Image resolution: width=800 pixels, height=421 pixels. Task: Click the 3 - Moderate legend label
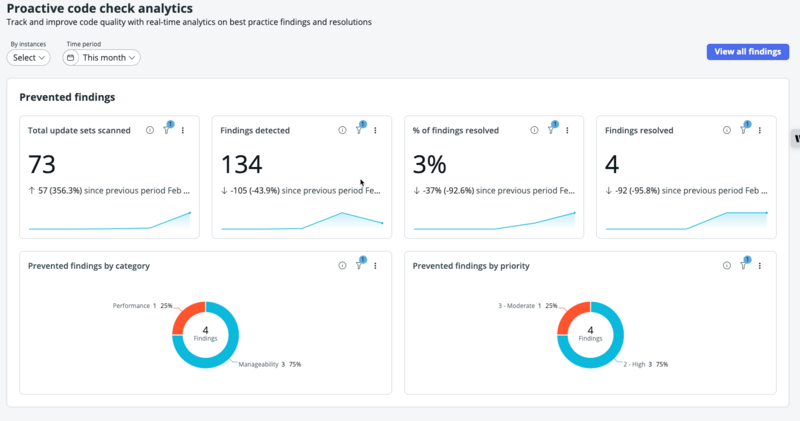coord(516,306)
